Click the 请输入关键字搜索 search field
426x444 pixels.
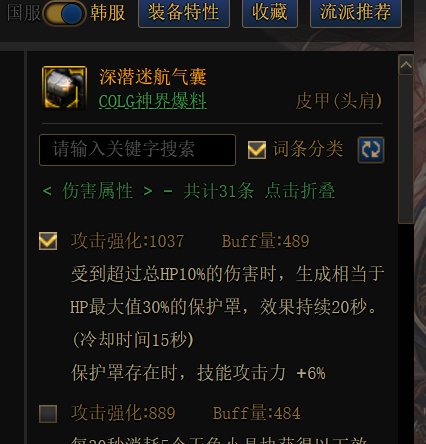[137, 150]
